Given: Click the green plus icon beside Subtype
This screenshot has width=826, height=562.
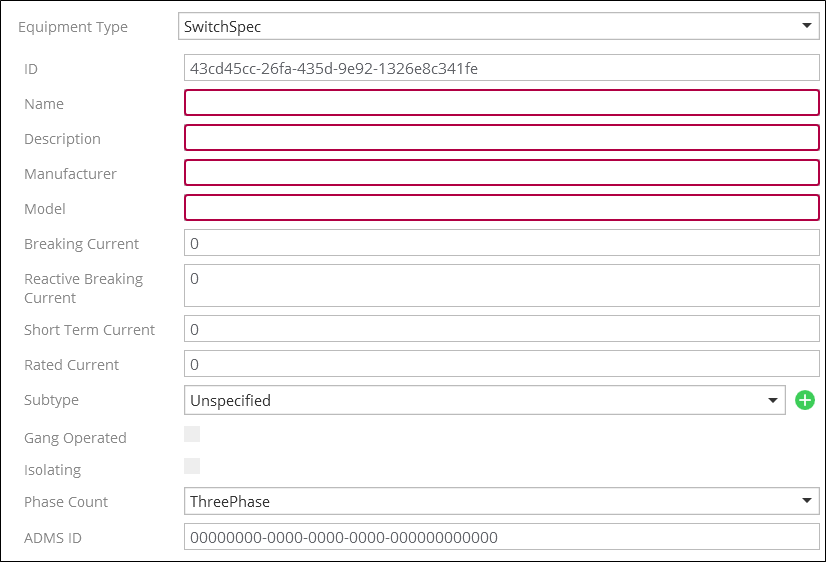Looking at the screenshot, I should click(804, 400).
